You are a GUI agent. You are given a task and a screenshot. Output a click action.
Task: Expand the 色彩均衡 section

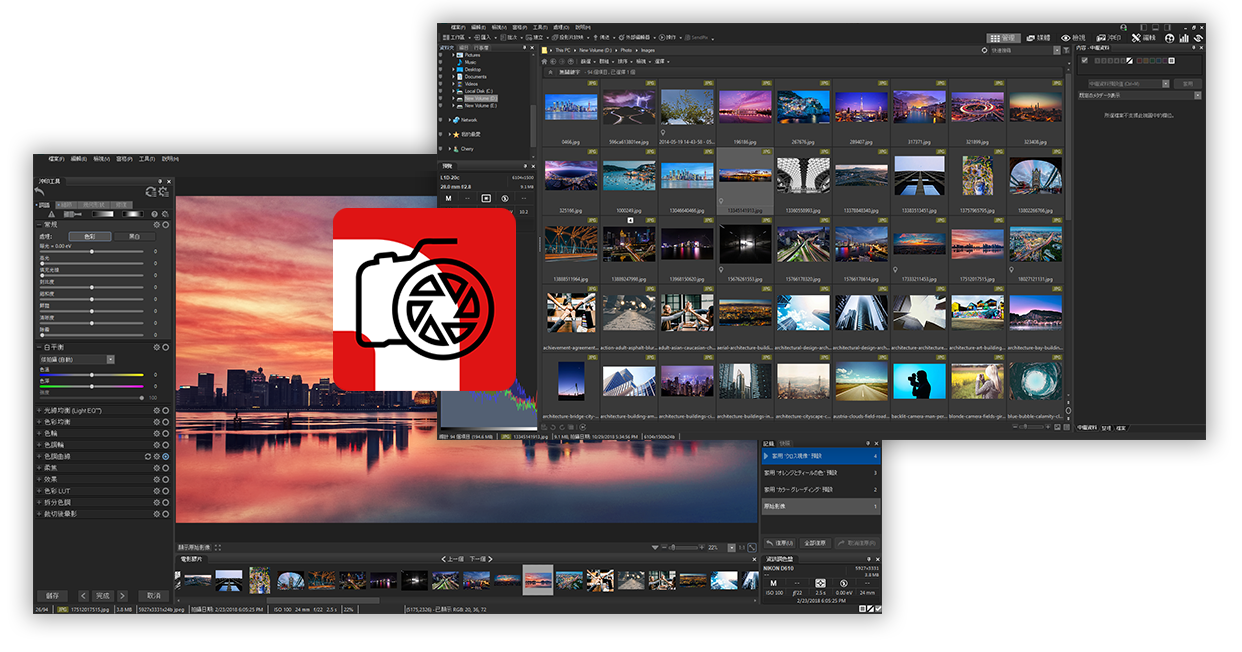[x=39, y=422]
